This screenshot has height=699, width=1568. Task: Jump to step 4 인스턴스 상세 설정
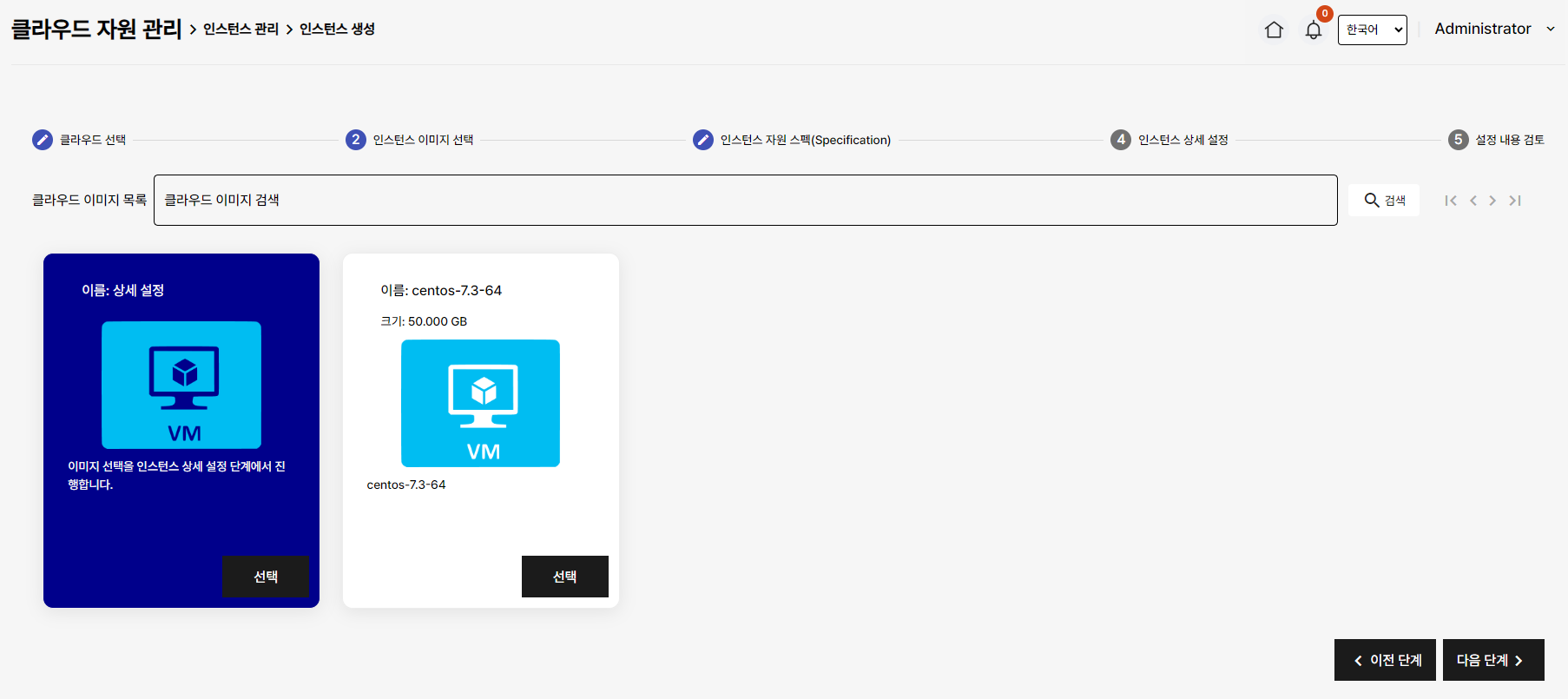point(1121,140)
